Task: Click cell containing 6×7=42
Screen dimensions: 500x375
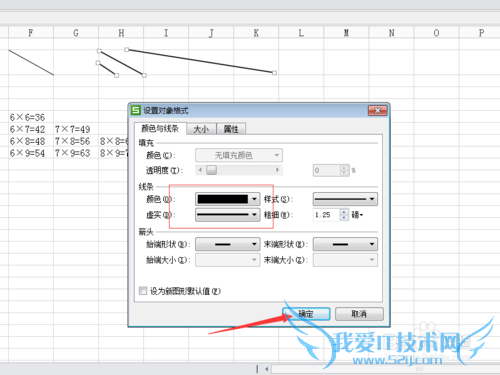Action: 31,129
